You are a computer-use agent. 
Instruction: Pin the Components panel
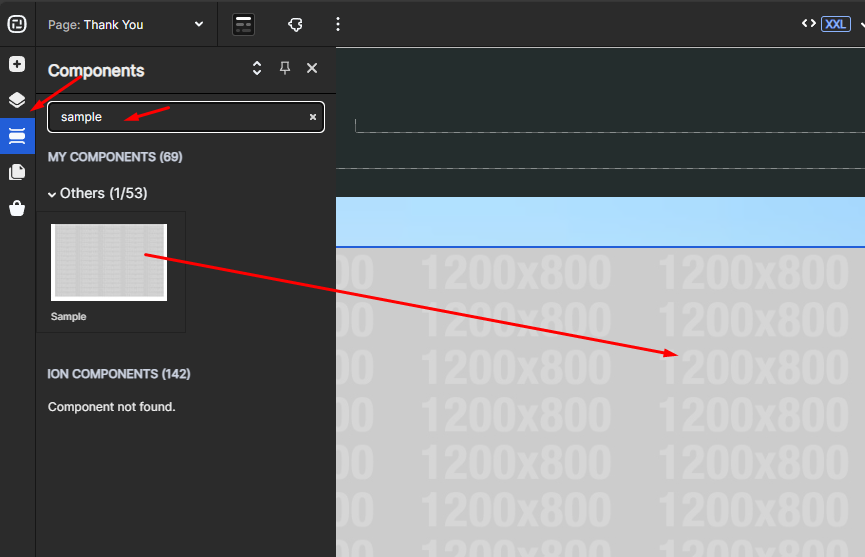pyautogui.click(x=285, y=68)
